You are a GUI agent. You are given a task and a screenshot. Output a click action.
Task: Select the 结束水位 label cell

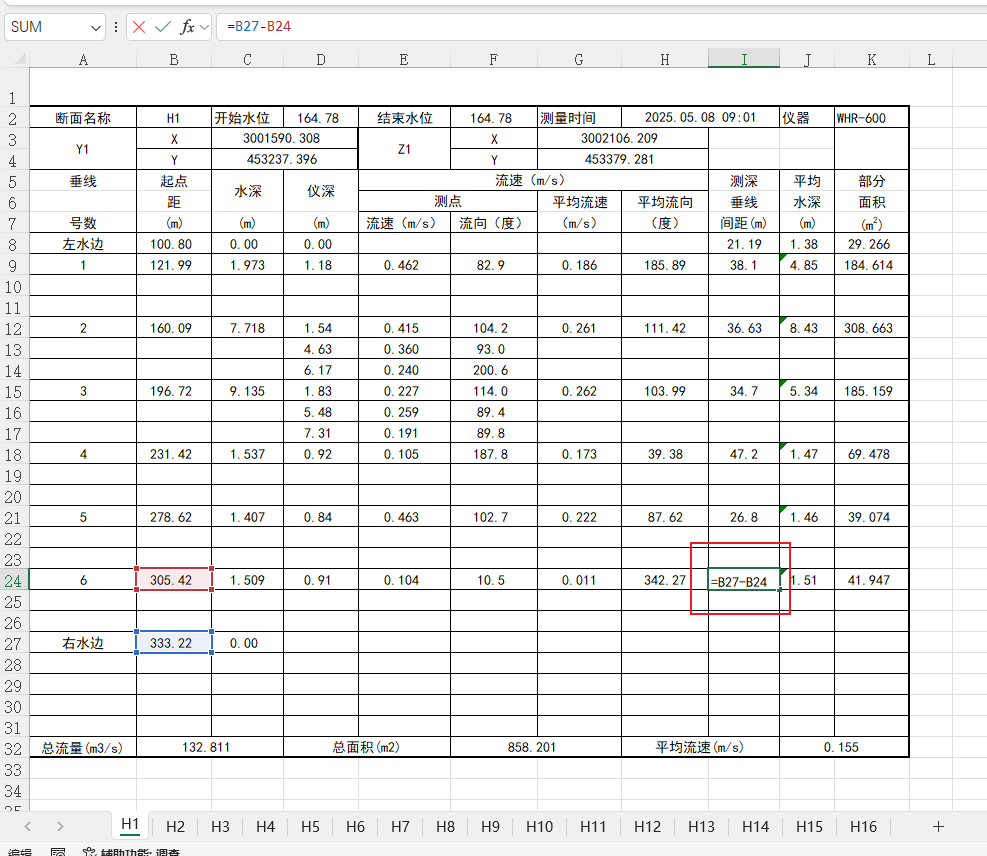click(x=405, y=118)
